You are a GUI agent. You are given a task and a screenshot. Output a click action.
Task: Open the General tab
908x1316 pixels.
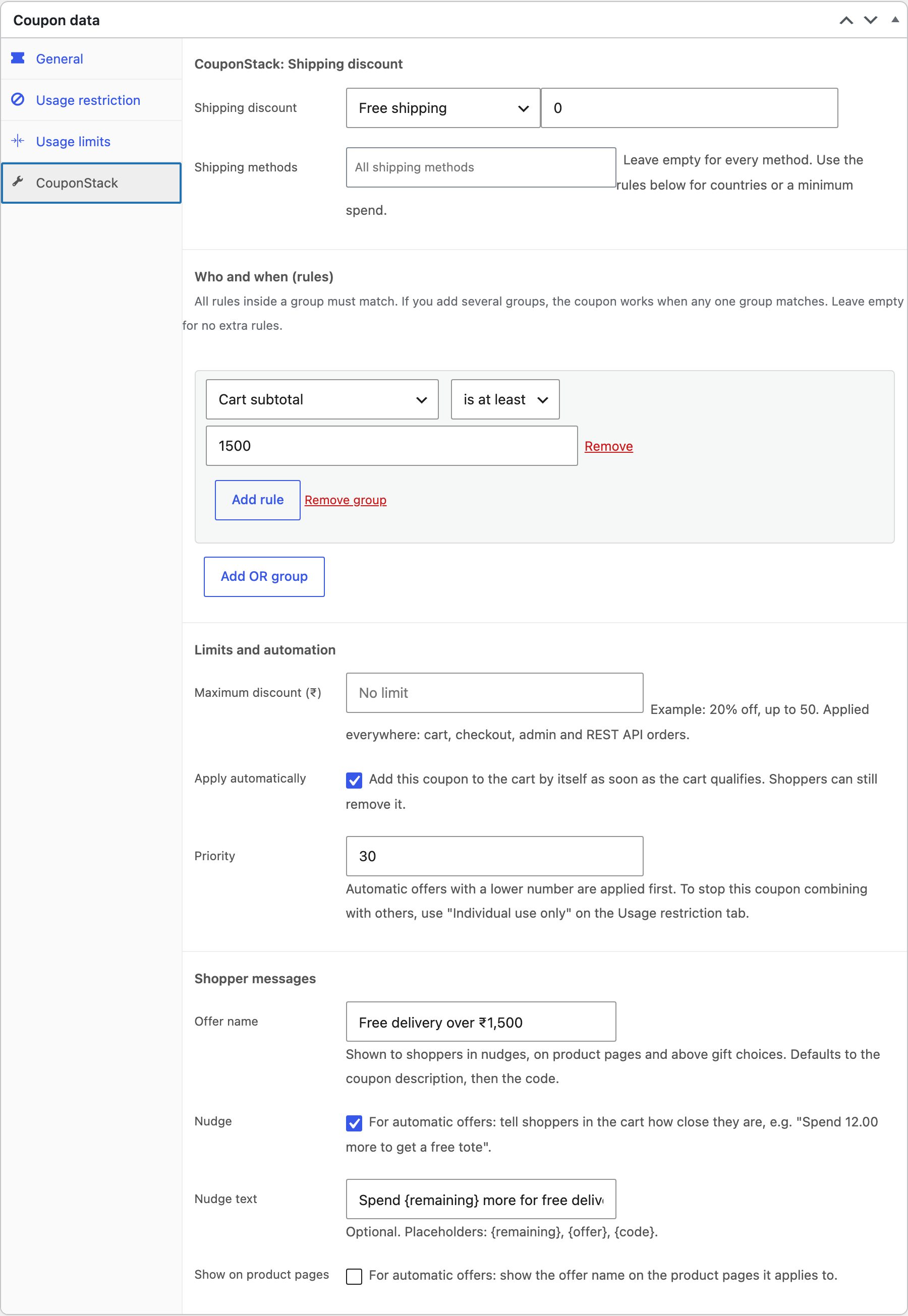click(91, 58)
